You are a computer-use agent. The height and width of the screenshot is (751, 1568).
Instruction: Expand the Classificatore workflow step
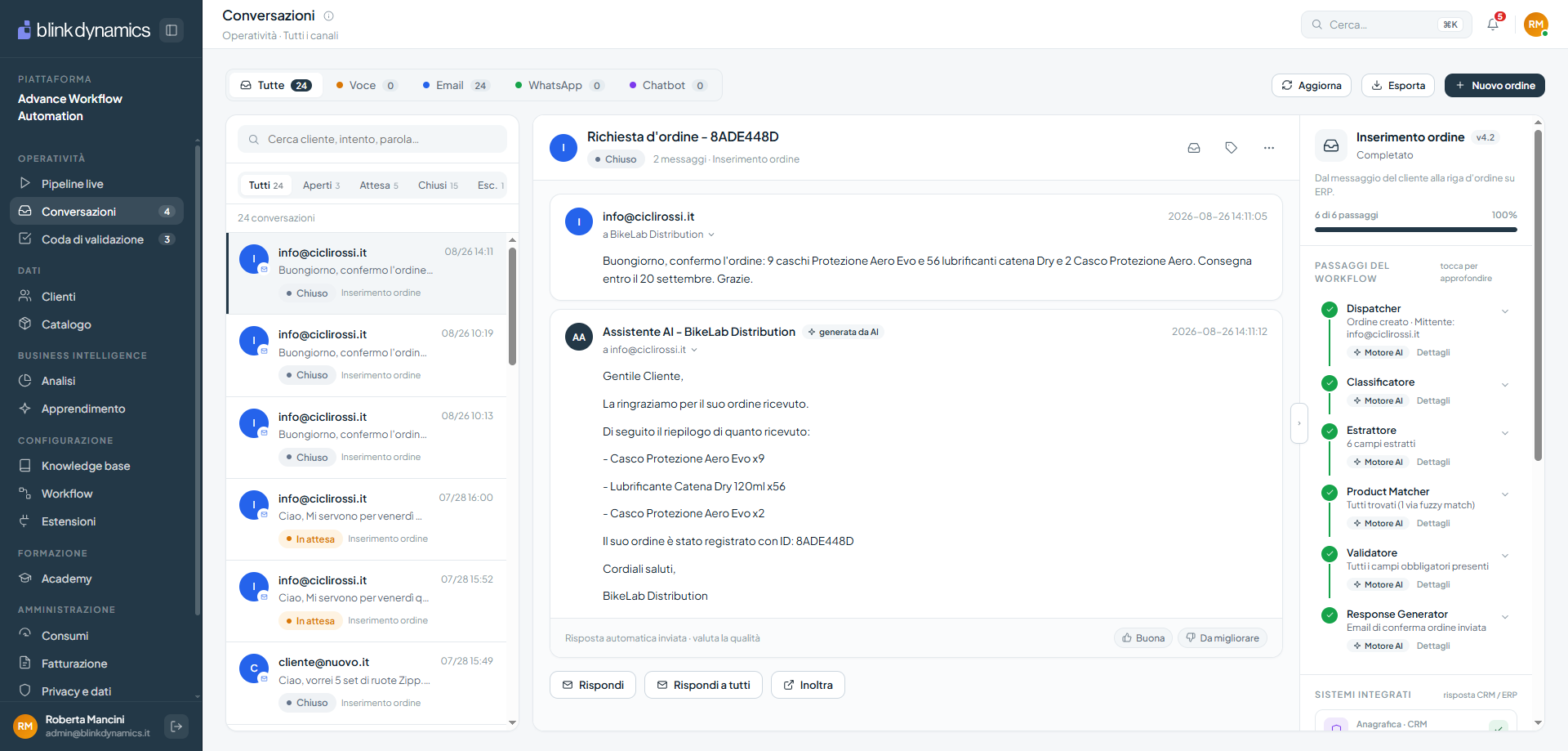pos(1505,384)
